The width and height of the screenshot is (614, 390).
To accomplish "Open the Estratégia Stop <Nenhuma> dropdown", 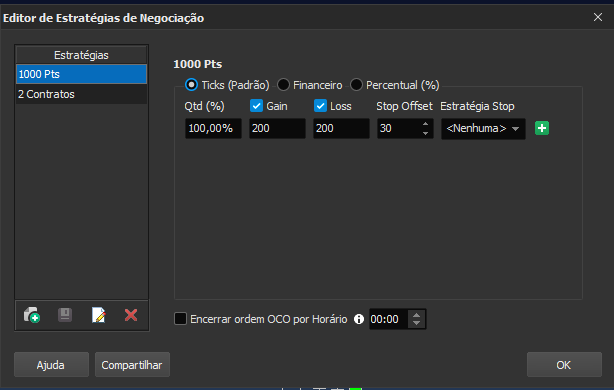I will (483, 128).
